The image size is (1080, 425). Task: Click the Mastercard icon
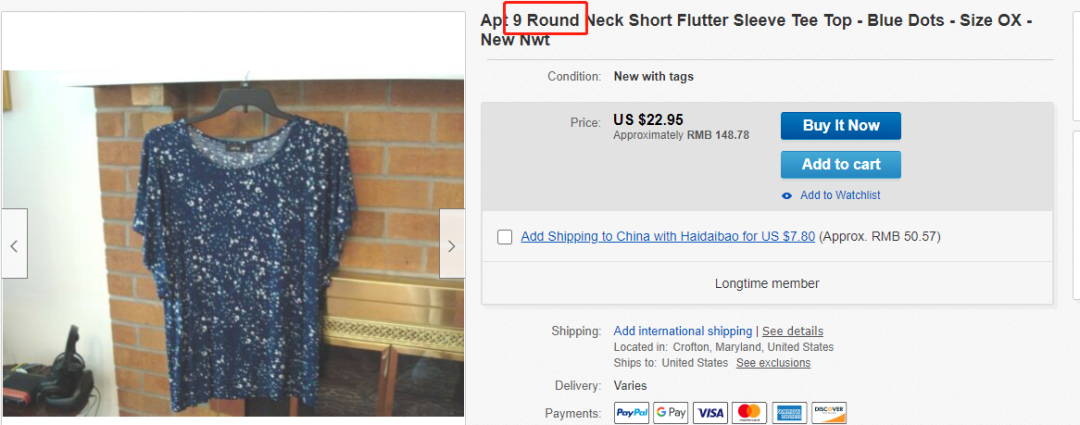click(748, 412)
